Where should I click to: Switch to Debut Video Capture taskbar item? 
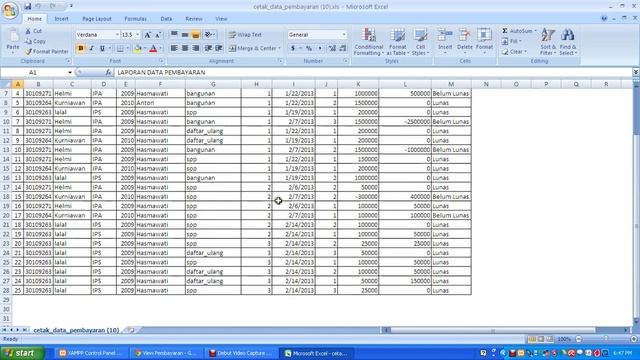242,353
